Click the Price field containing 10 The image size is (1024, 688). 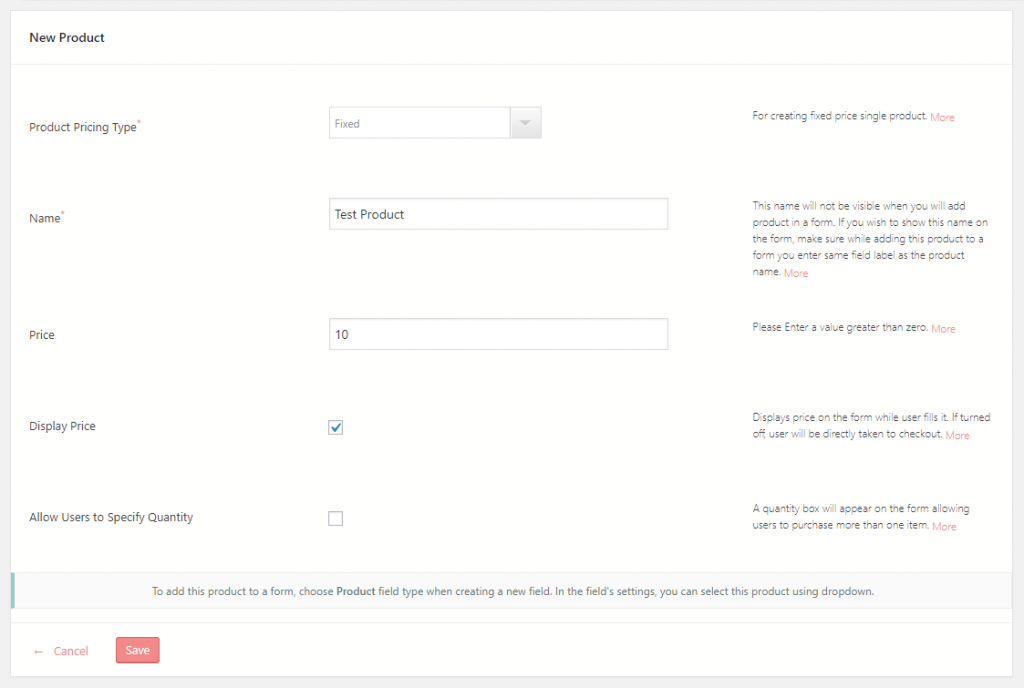[x=498, y=333]
